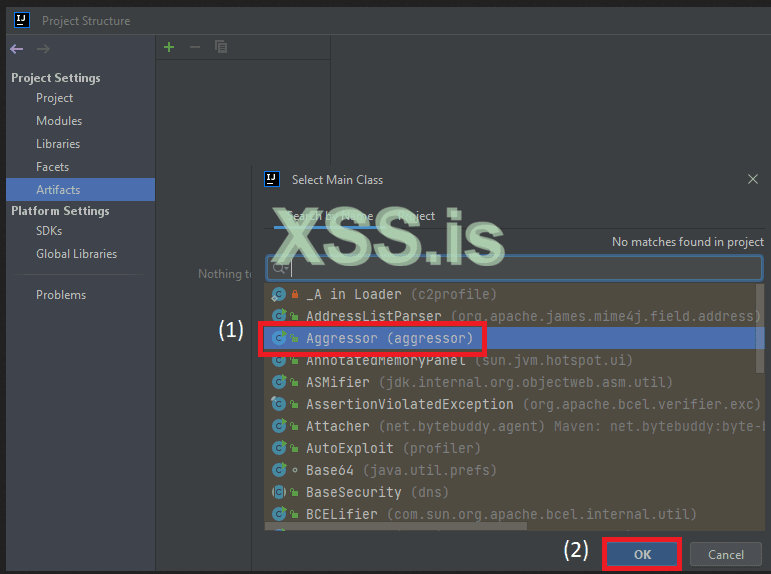Focus the class name search field

tap(514, 268)
